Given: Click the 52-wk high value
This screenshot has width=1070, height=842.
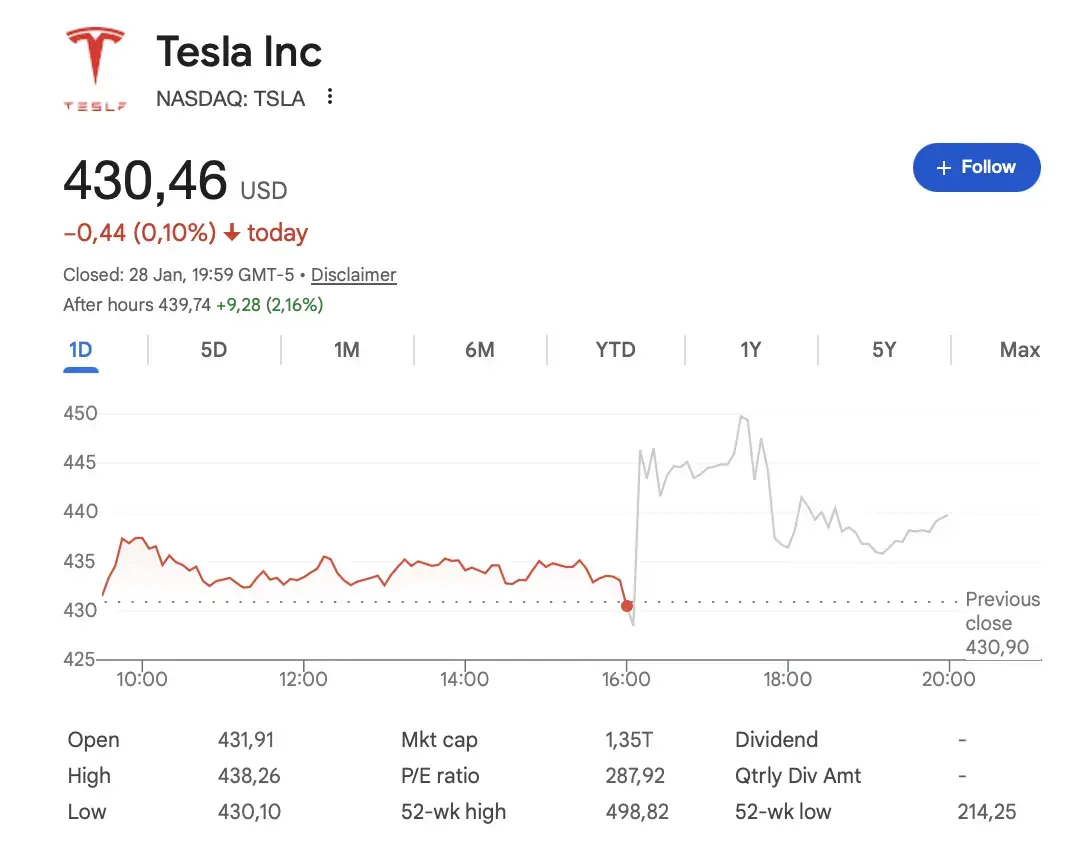Looking at the screenshot, I should coord(637,811).
